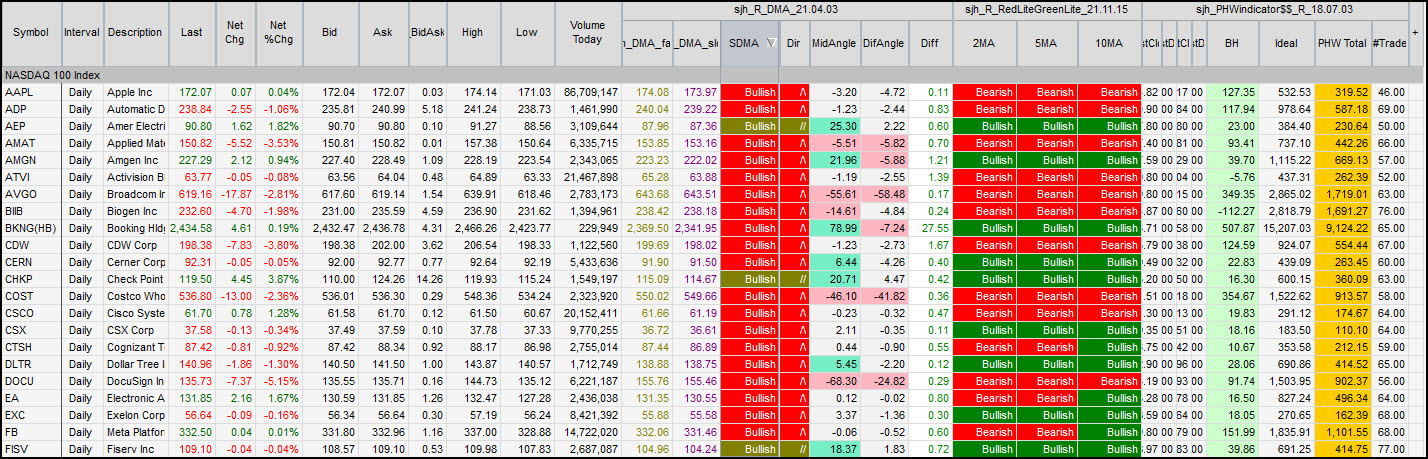
Task: Click the sort arrow in the SDMA header
Action: (771, 44)
